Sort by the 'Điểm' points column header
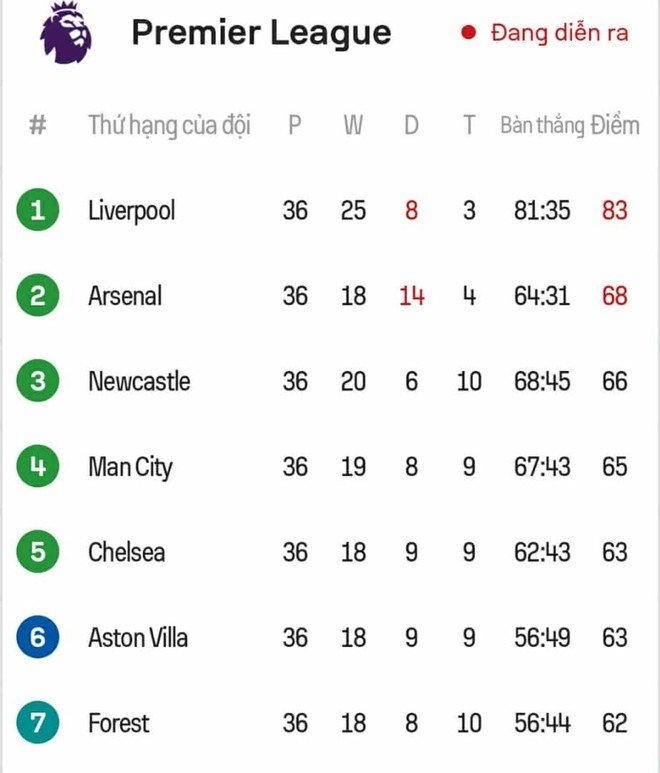 click(x=615, y=125)
